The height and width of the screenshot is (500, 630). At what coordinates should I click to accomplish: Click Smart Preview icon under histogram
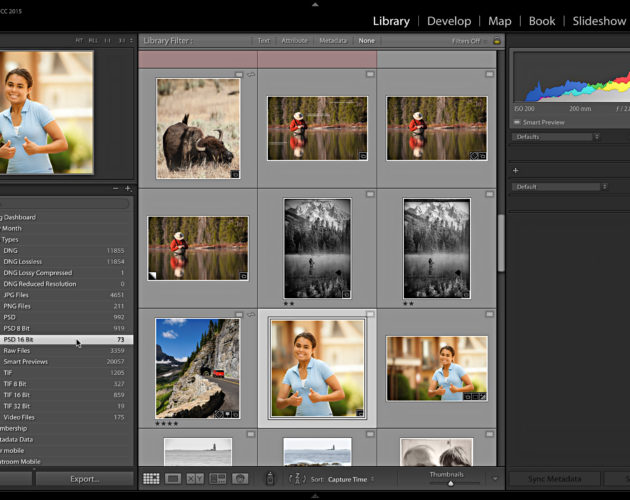517,122
